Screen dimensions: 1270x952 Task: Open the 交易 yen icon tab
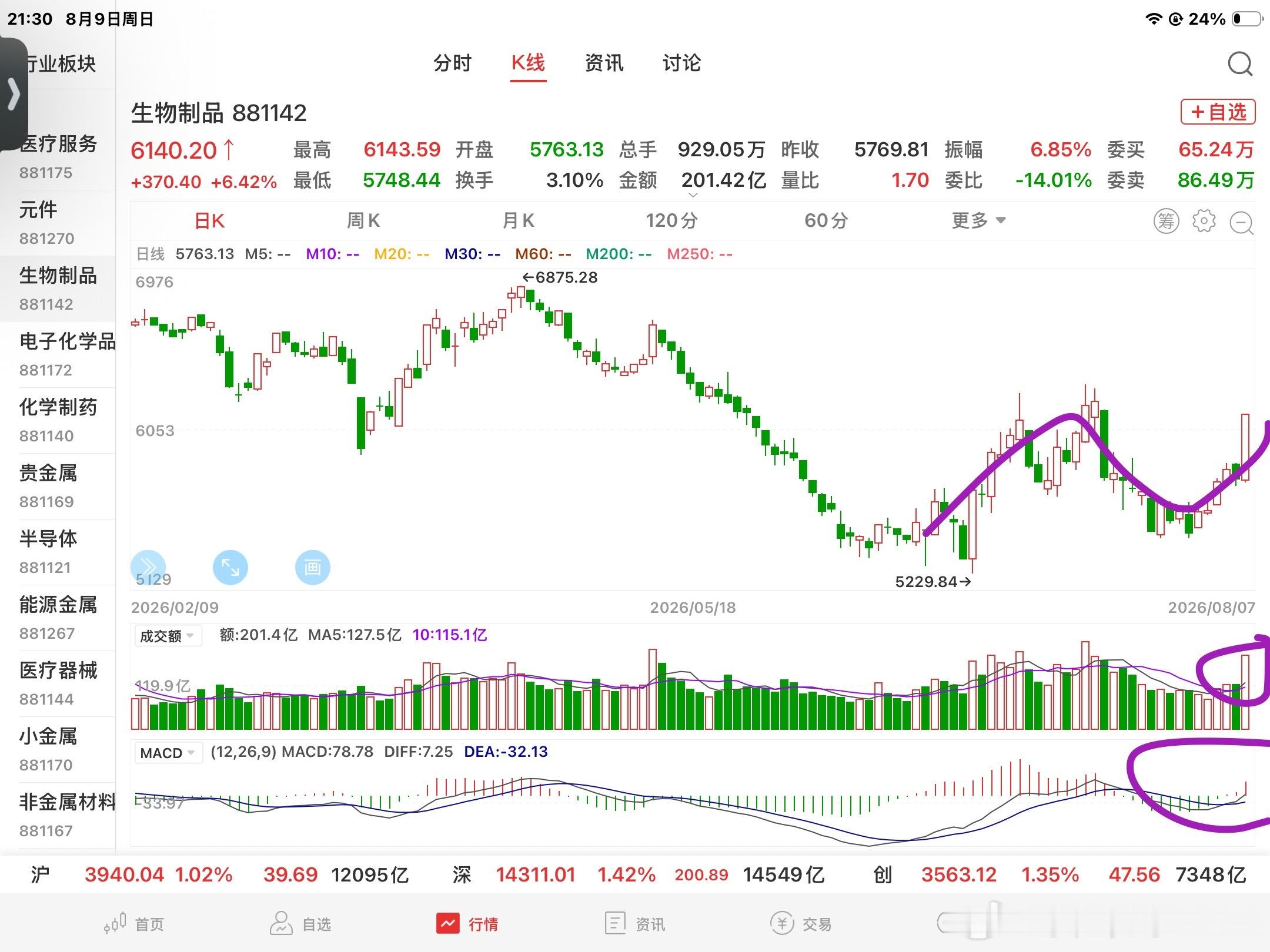pos(801,924)
